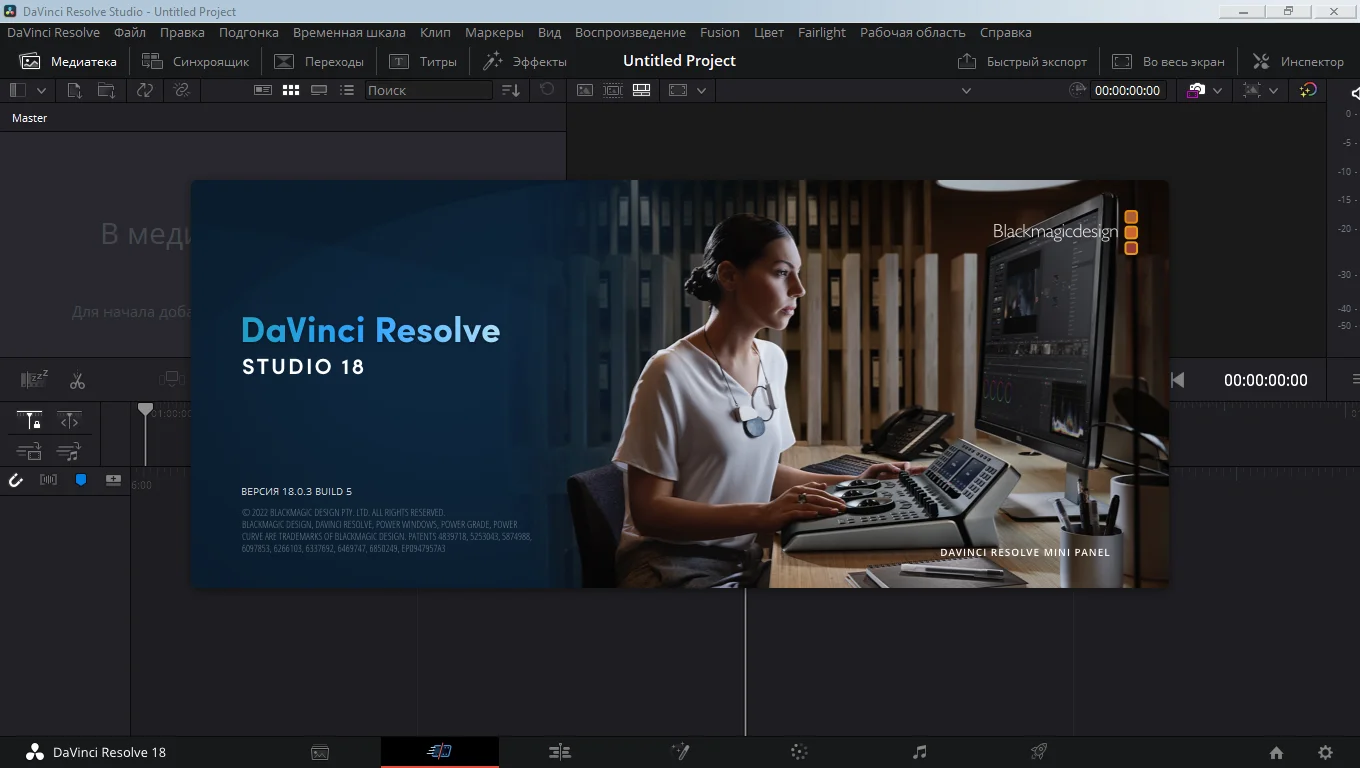The width and height of the screenshot is (1360, 768).
Task: Click the import media folder icon
Action: pyautogui.click(x=106, y=90)
